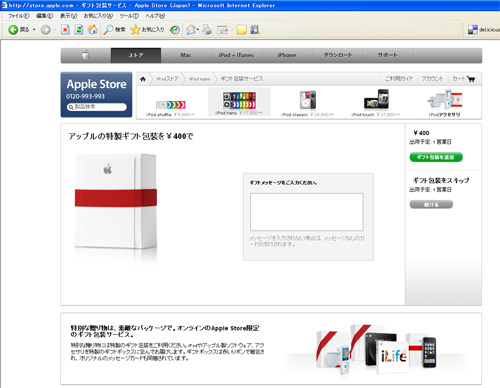Select the ストア navigation tab
The height and width of the screenshot is (388, 500).
(x=136, y=55)
